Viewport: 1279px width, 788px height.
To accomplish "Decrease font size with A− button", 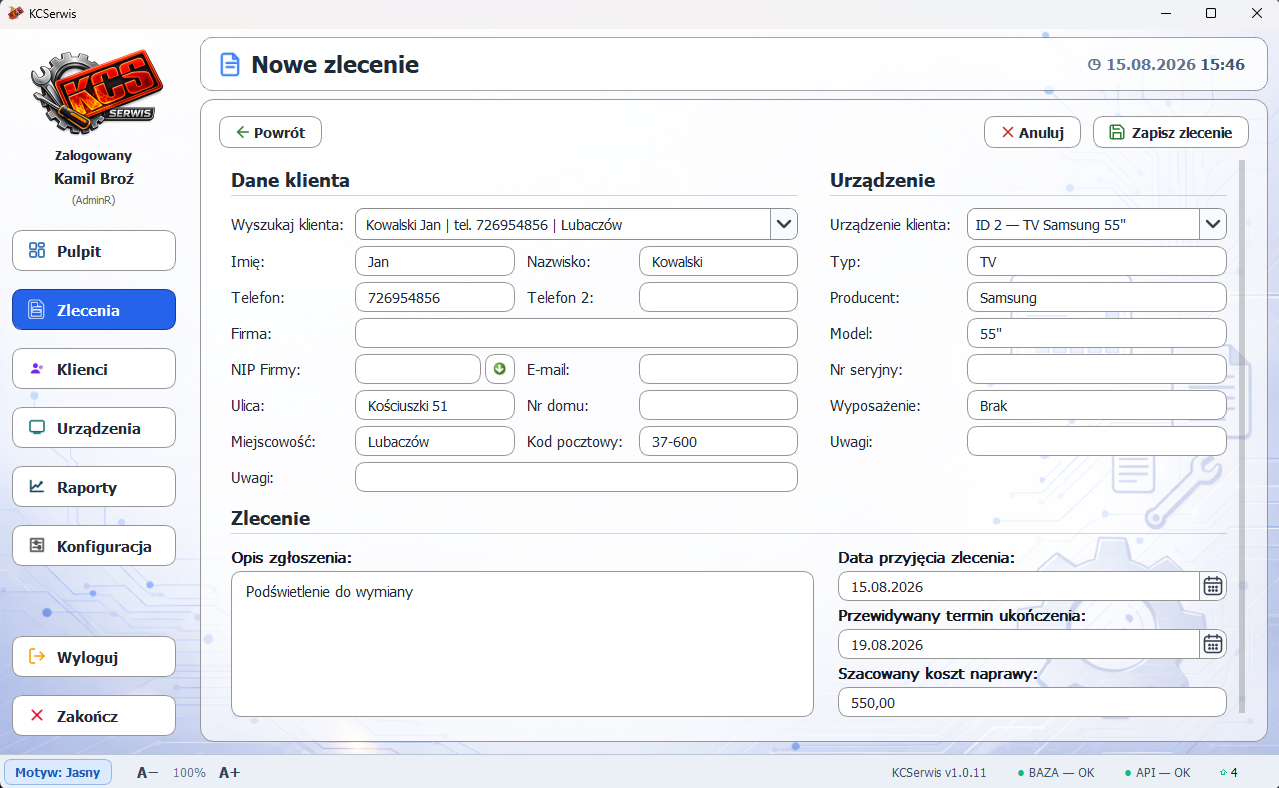I will (147, 773).
